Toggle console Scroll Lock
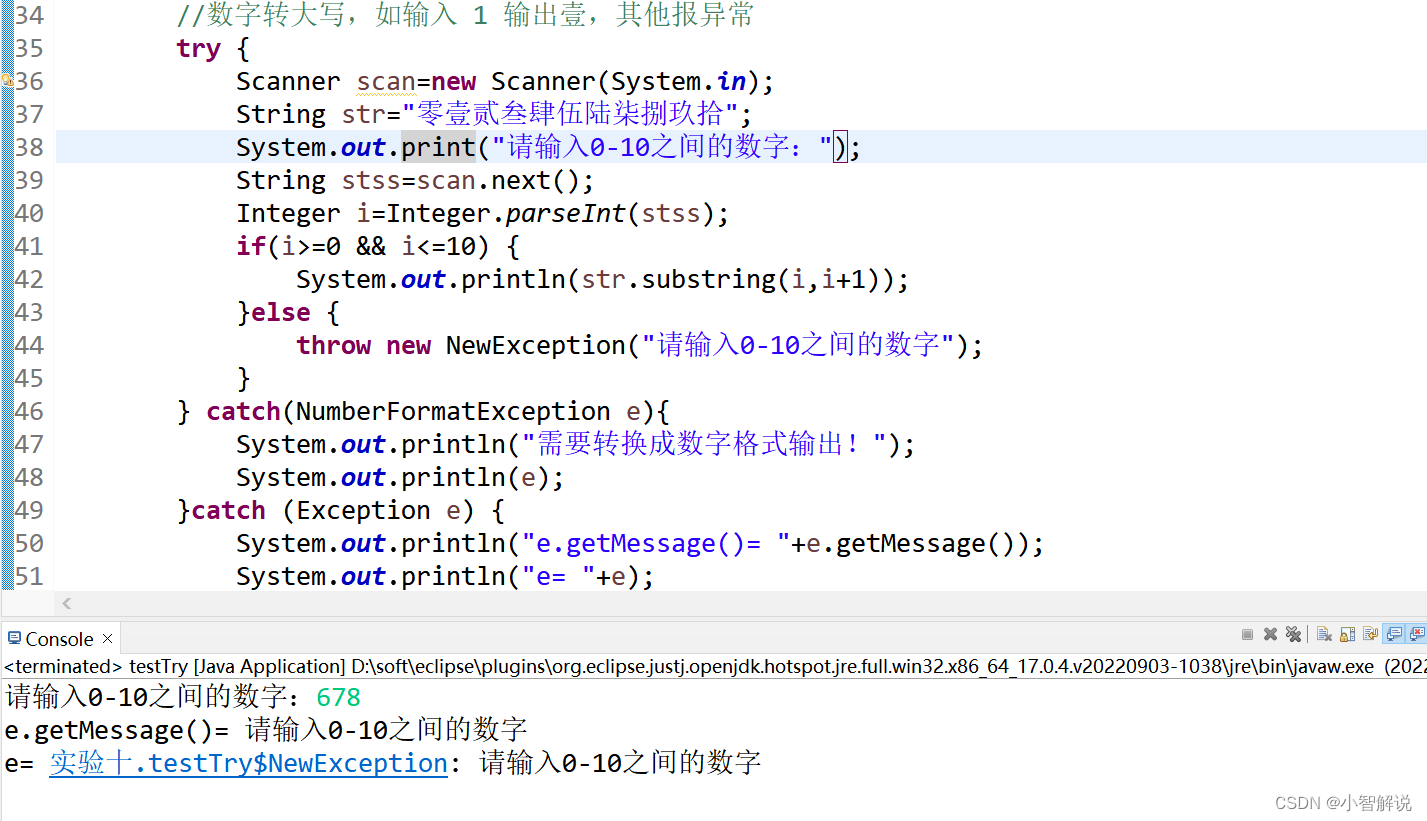This screenshot has height=821, width=1427. pos(1347,634)
